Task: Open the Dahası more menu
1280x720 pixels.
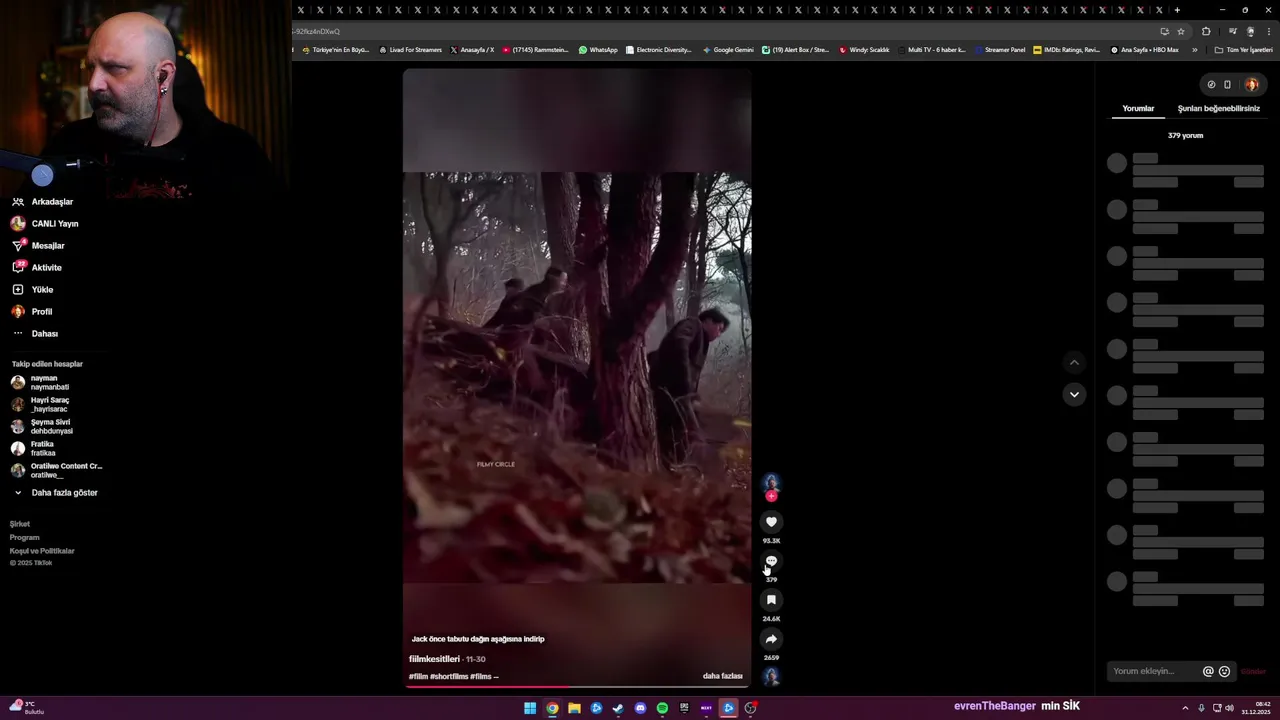Action: pos(34,334)
